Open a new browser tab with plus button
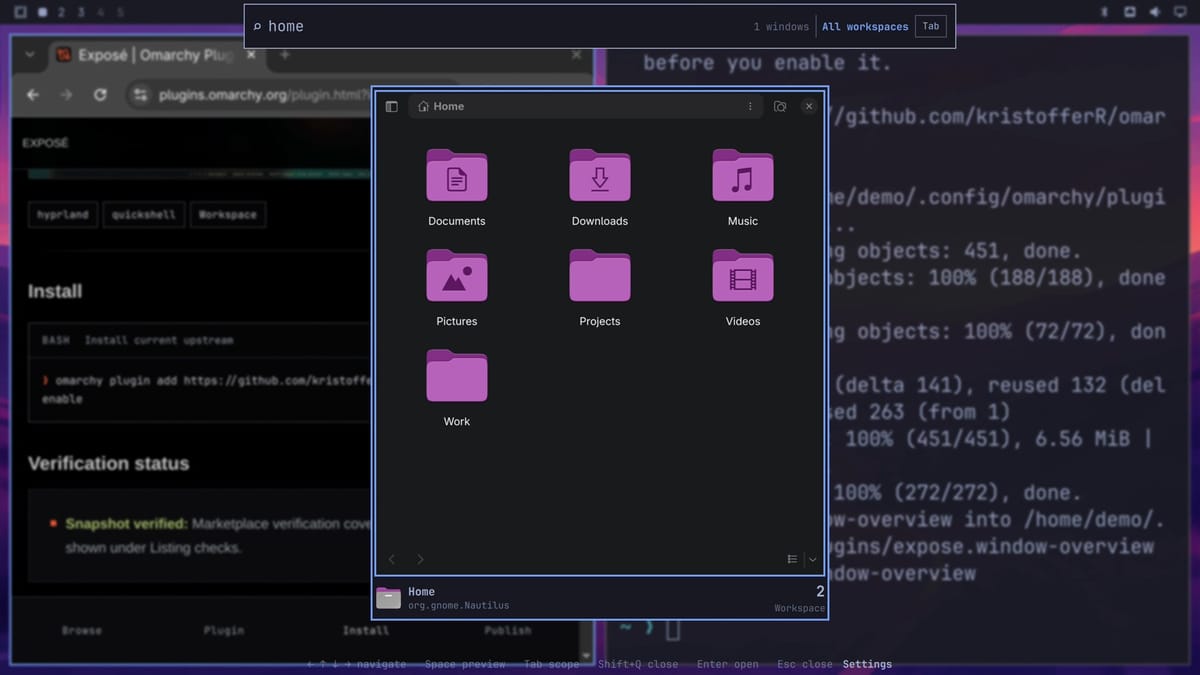The height and width of the screenshot is (675, 1200). coord(285,55)
